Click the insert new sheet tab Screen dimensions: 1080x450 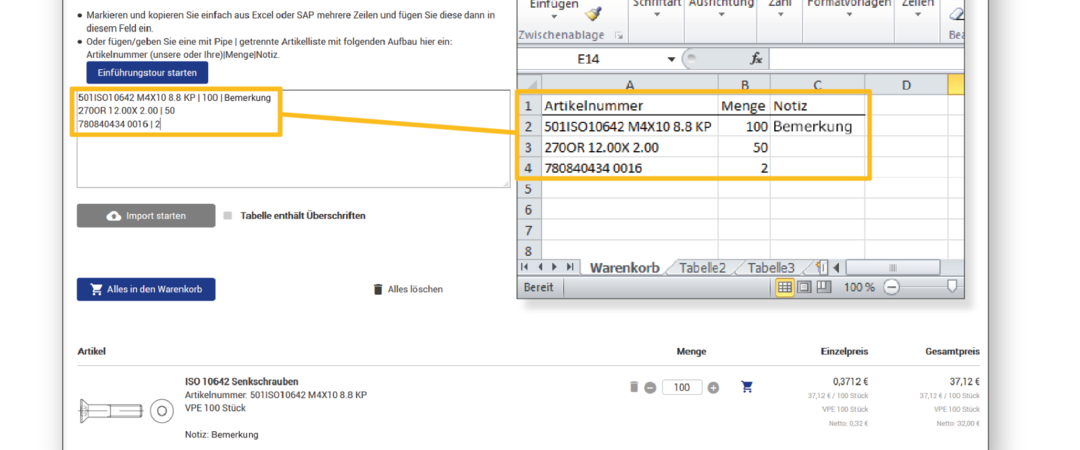click(822, 267)
